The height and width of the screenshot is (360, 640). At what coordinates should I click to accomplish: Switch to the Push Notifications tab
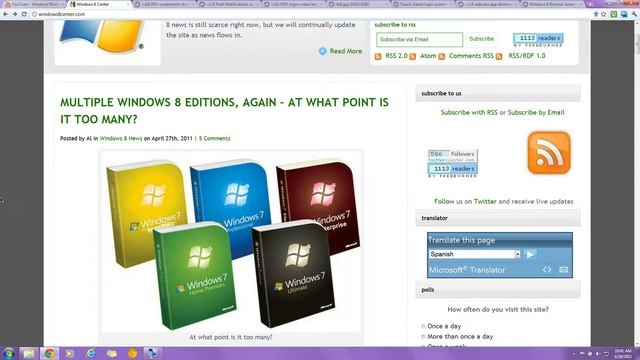coord(230,4)
